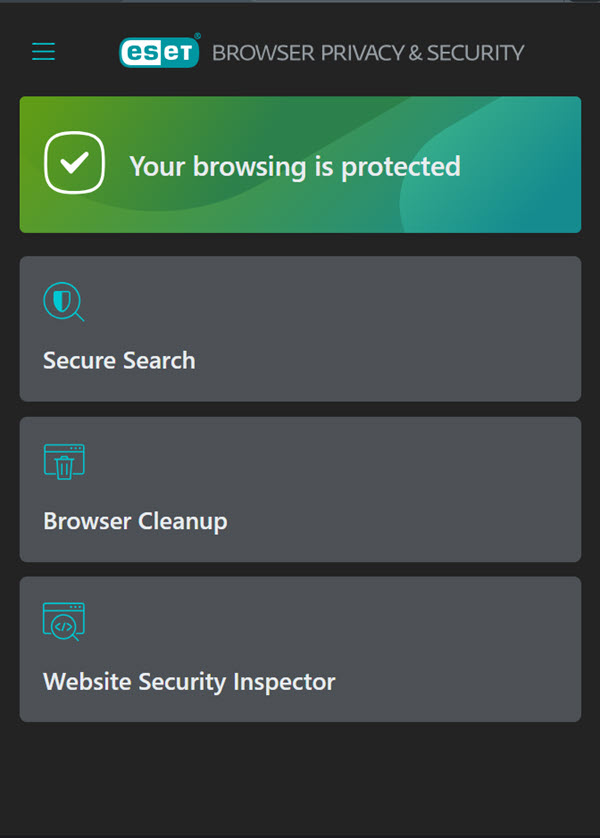Click the ESET logo in header
This screenshot has height=838, width=600.
[x=159, y=52]
